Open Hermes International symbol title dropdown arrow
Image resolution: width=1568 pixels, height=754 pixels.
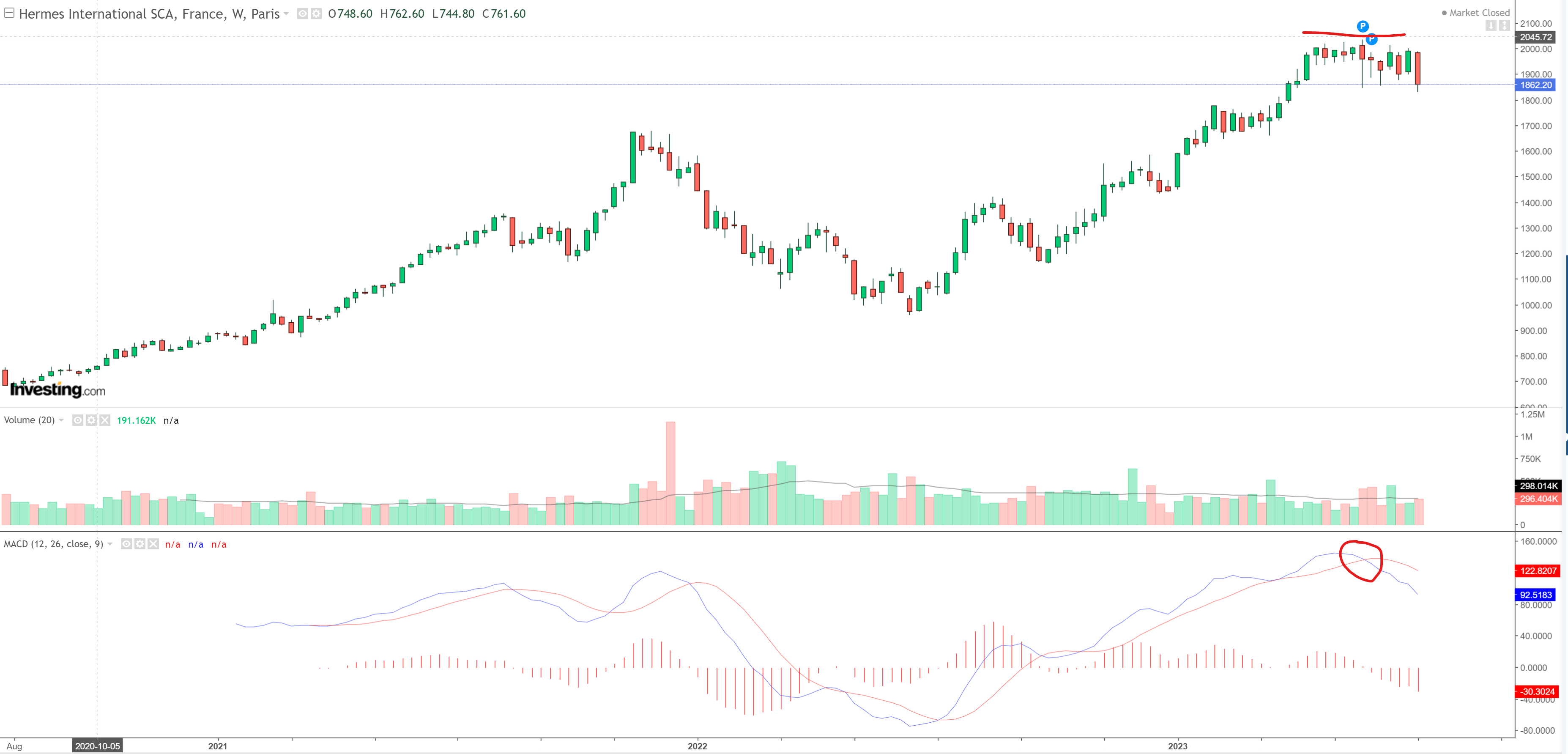pos(286,14)
